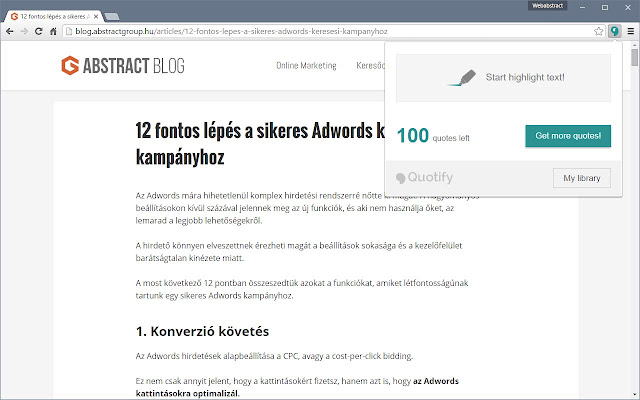Click the Webabstract profile badge

coord(547,6)
